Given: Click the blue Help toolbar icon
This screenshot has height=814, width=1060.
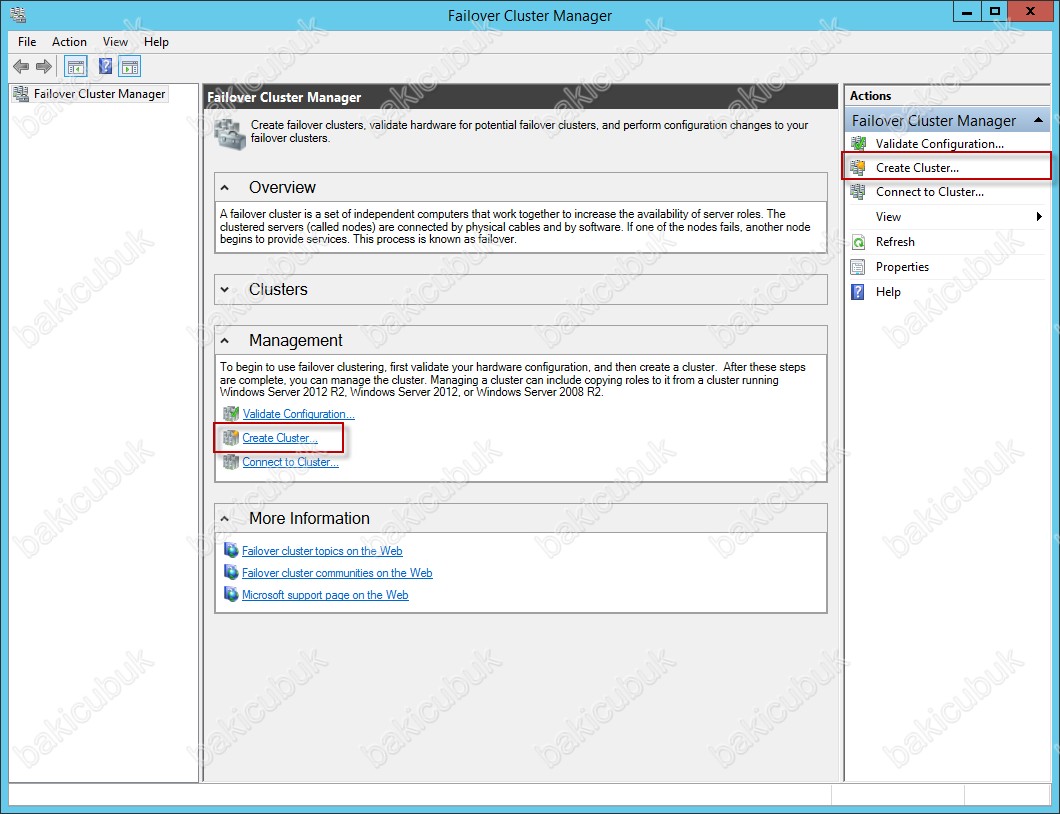Looking at the screenshot, I should (105, 66).
